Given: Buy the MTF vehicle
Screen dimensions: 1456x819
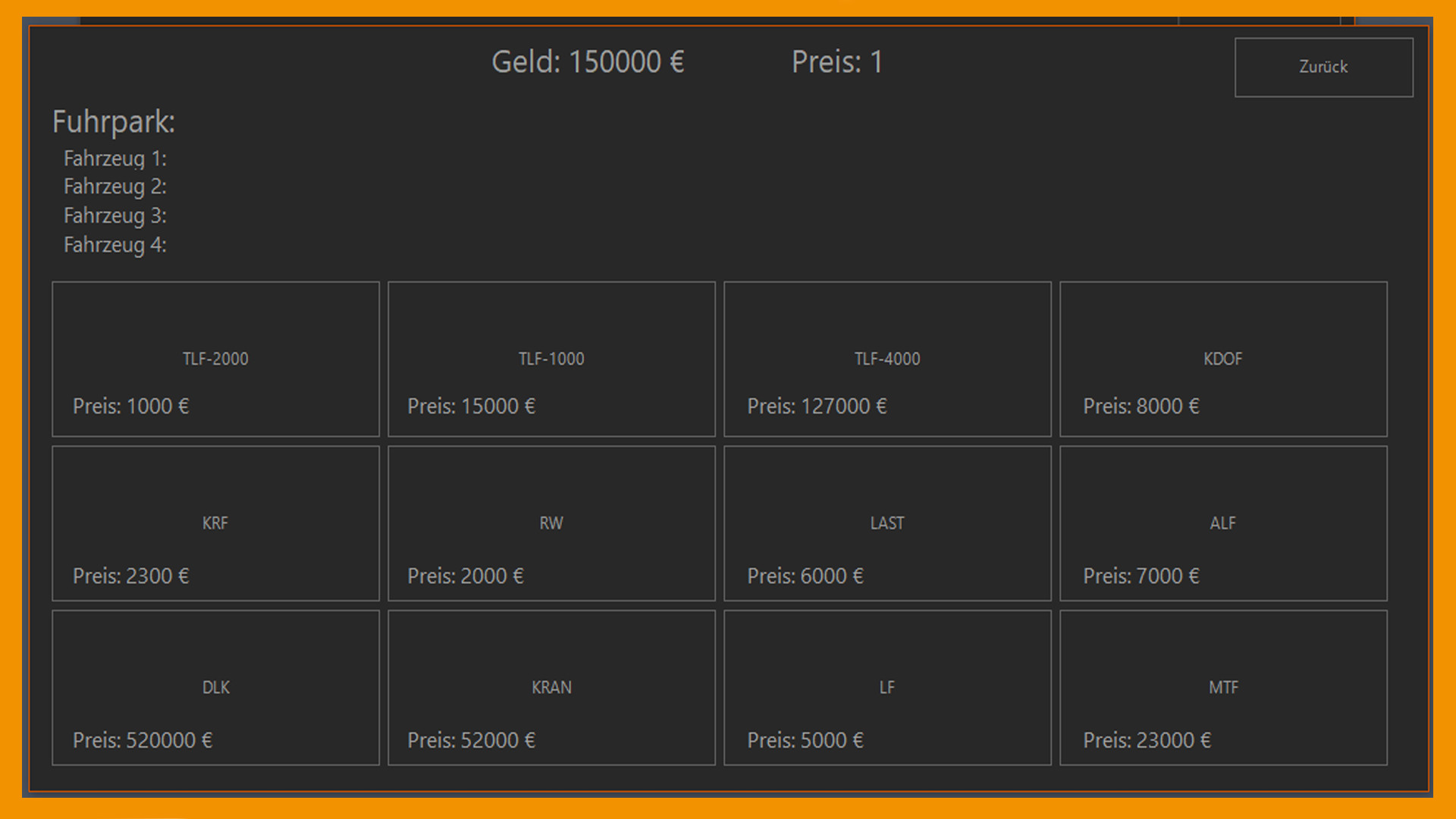Looking at the screenshot, I should 1223,687.
